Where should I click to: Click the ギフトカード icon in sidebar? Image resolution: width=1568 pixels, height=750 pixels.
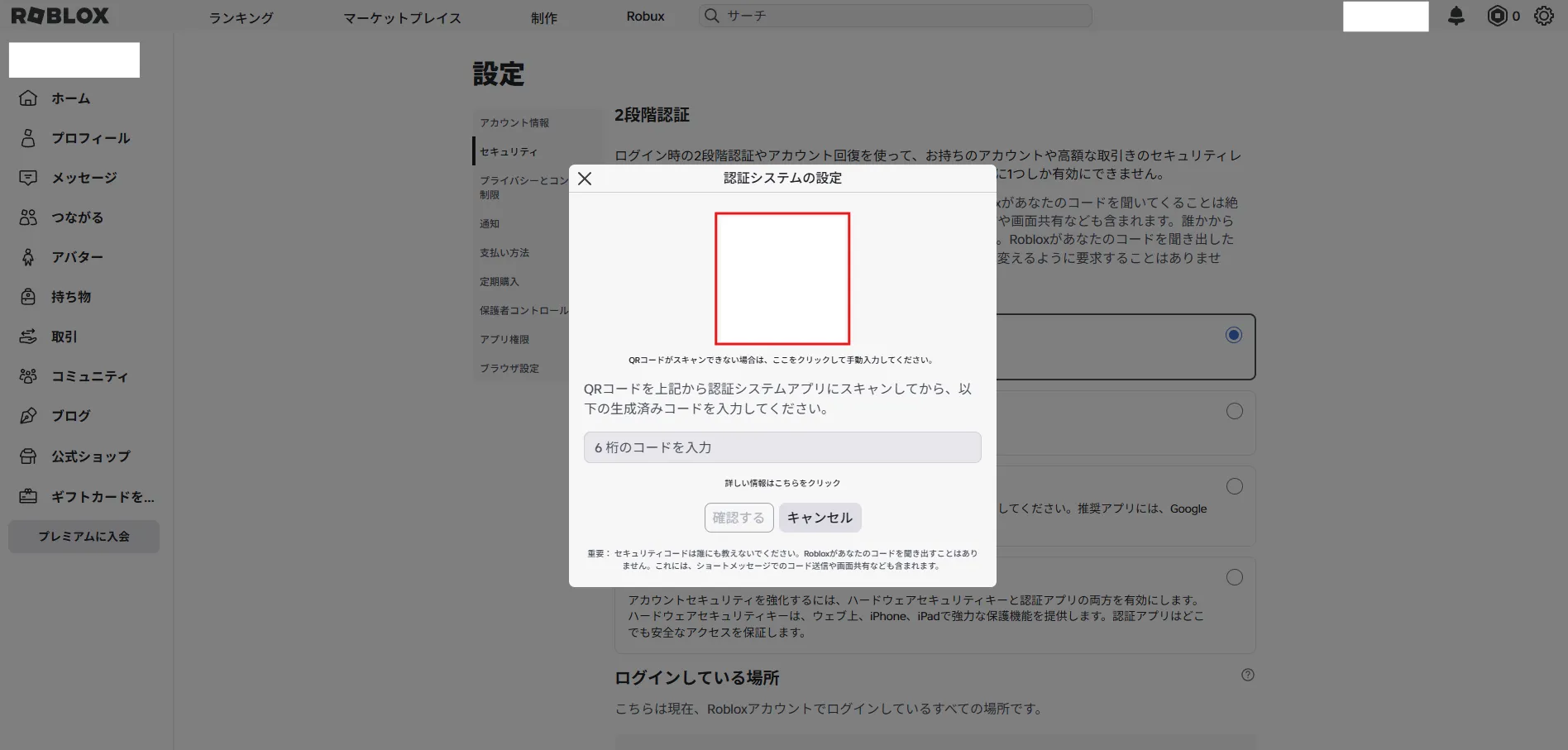pyautogui.click(x=28, y=496)
